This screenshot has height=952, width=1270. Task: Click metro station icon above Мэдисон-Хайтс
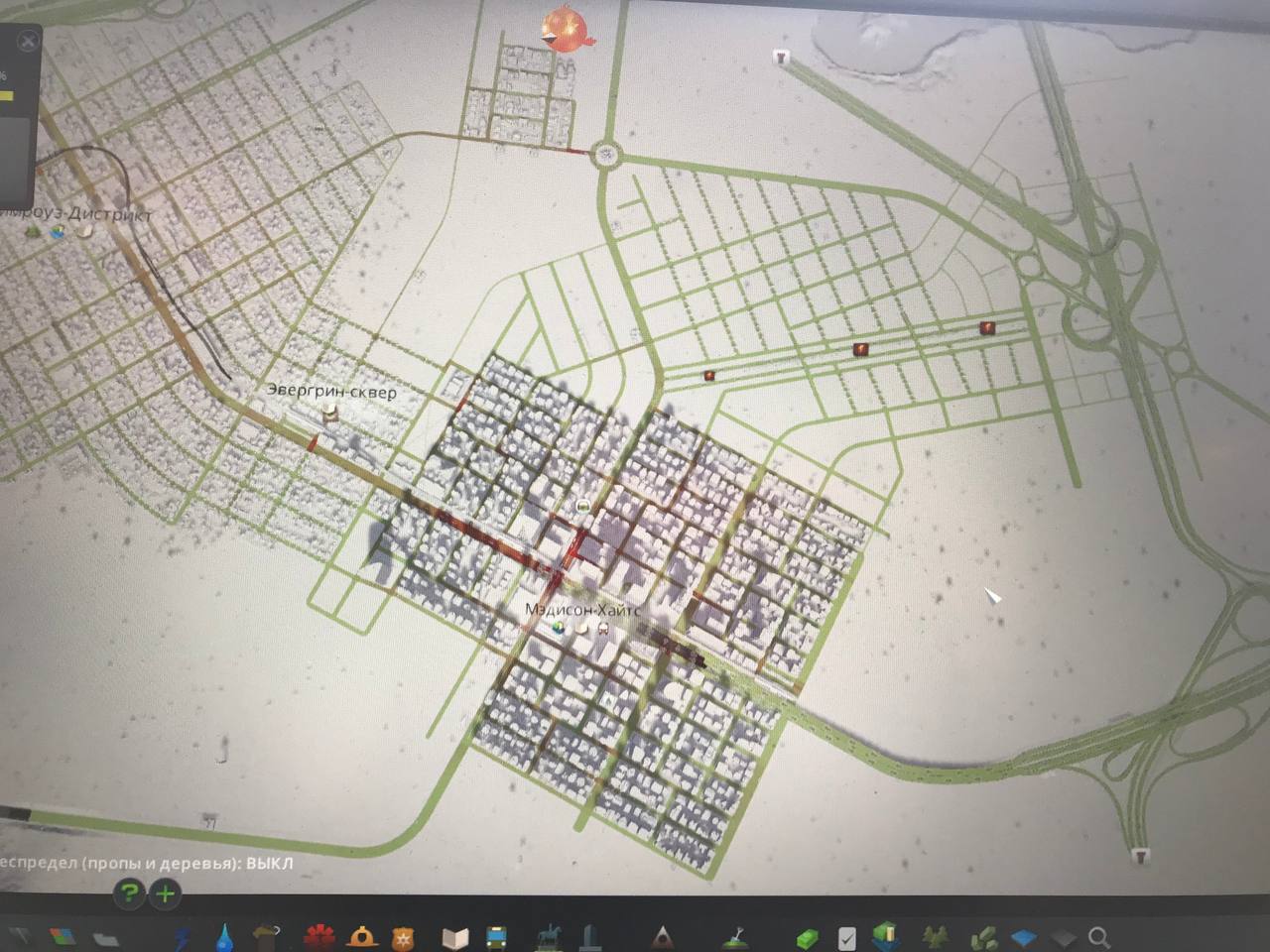point(583,506)
